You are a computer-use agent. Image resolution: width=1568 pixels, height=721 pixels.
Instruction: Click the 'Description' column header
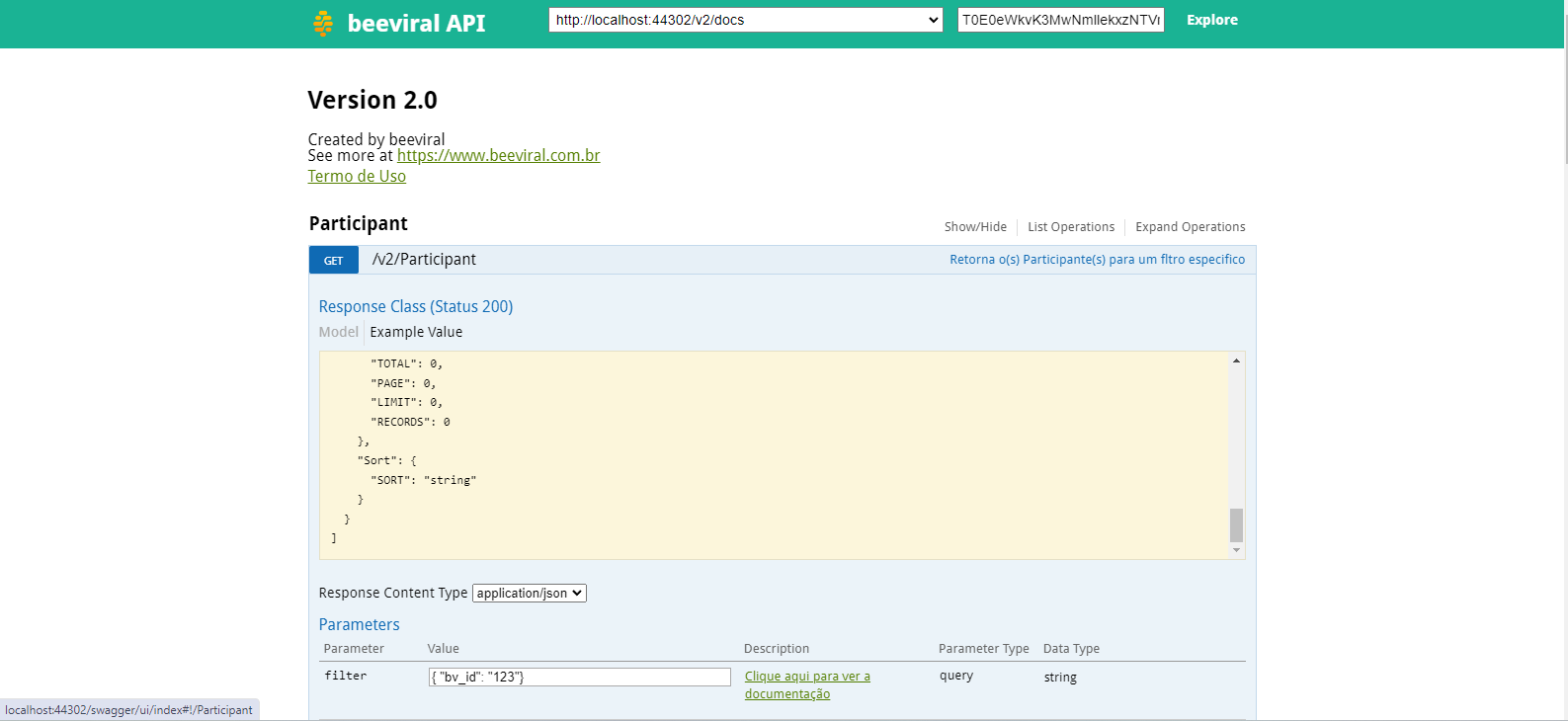click(x=777, y=649)
